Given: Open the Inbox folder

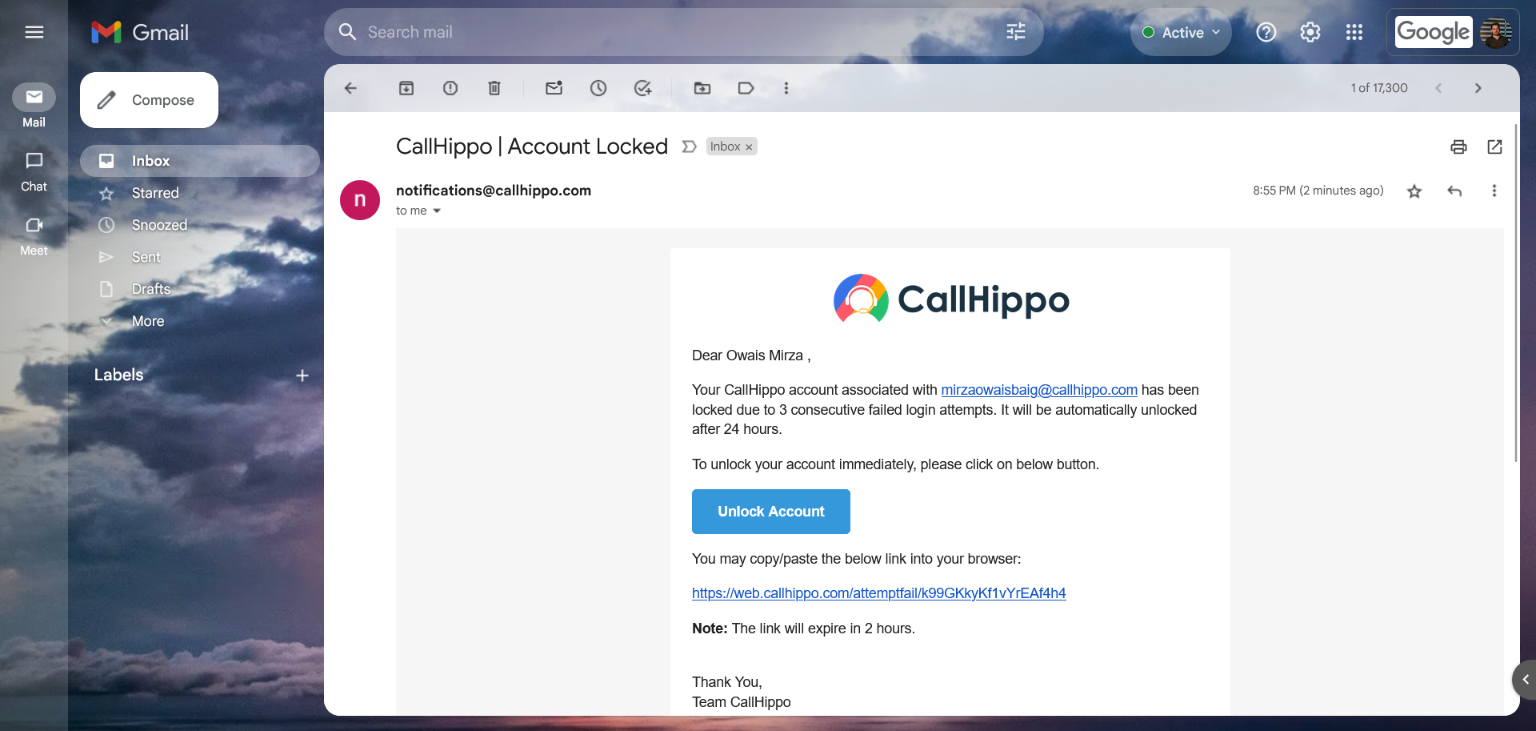Looking at the screenshot, I should click(x=200, y=161).
